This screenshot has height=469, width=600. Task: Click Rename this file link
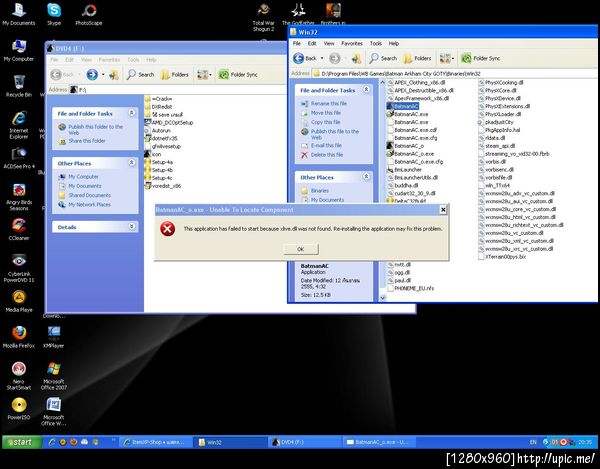(328, 103)
